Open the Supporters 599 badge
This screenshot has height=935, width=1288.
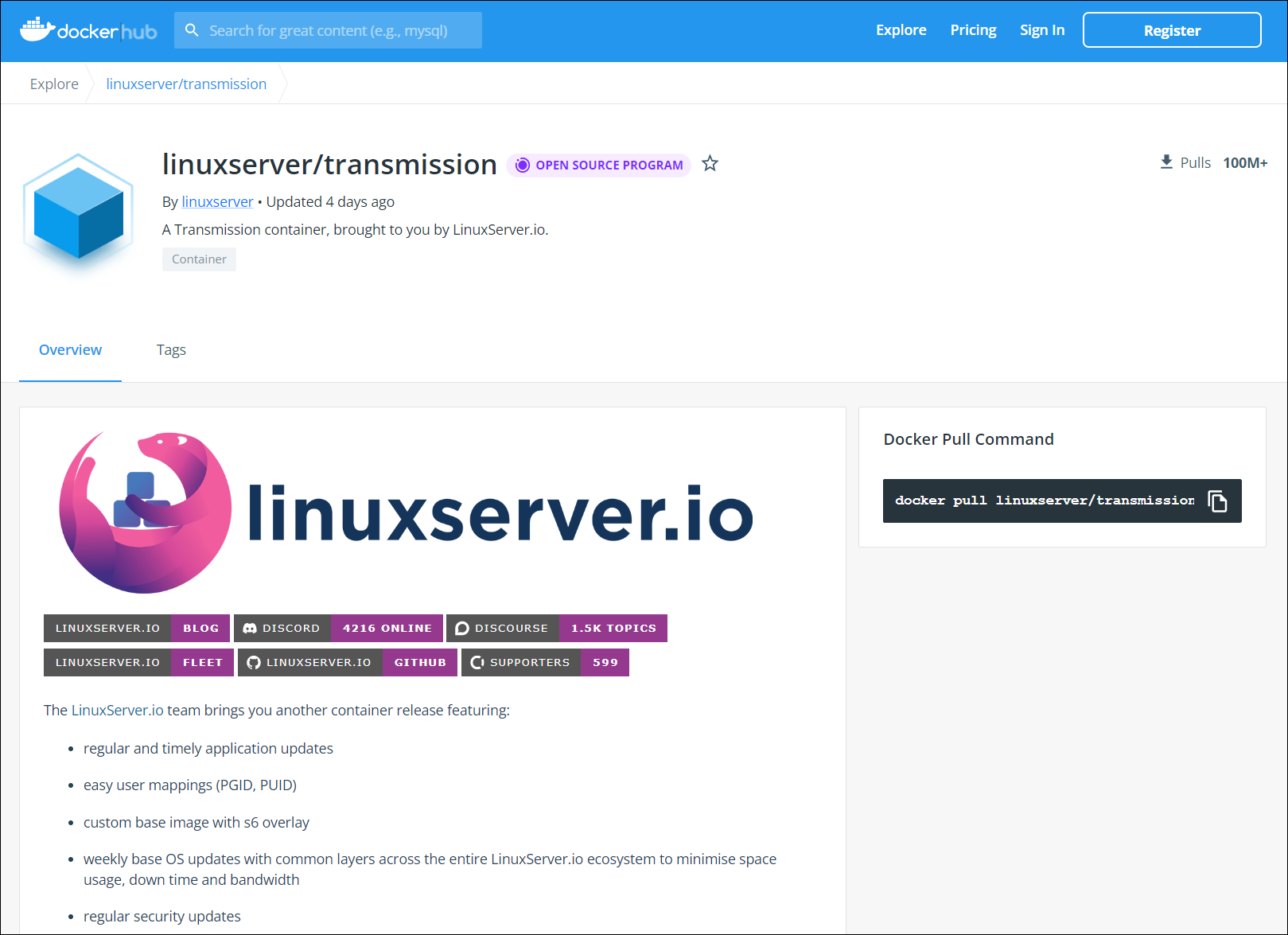[x=545, y=662]
